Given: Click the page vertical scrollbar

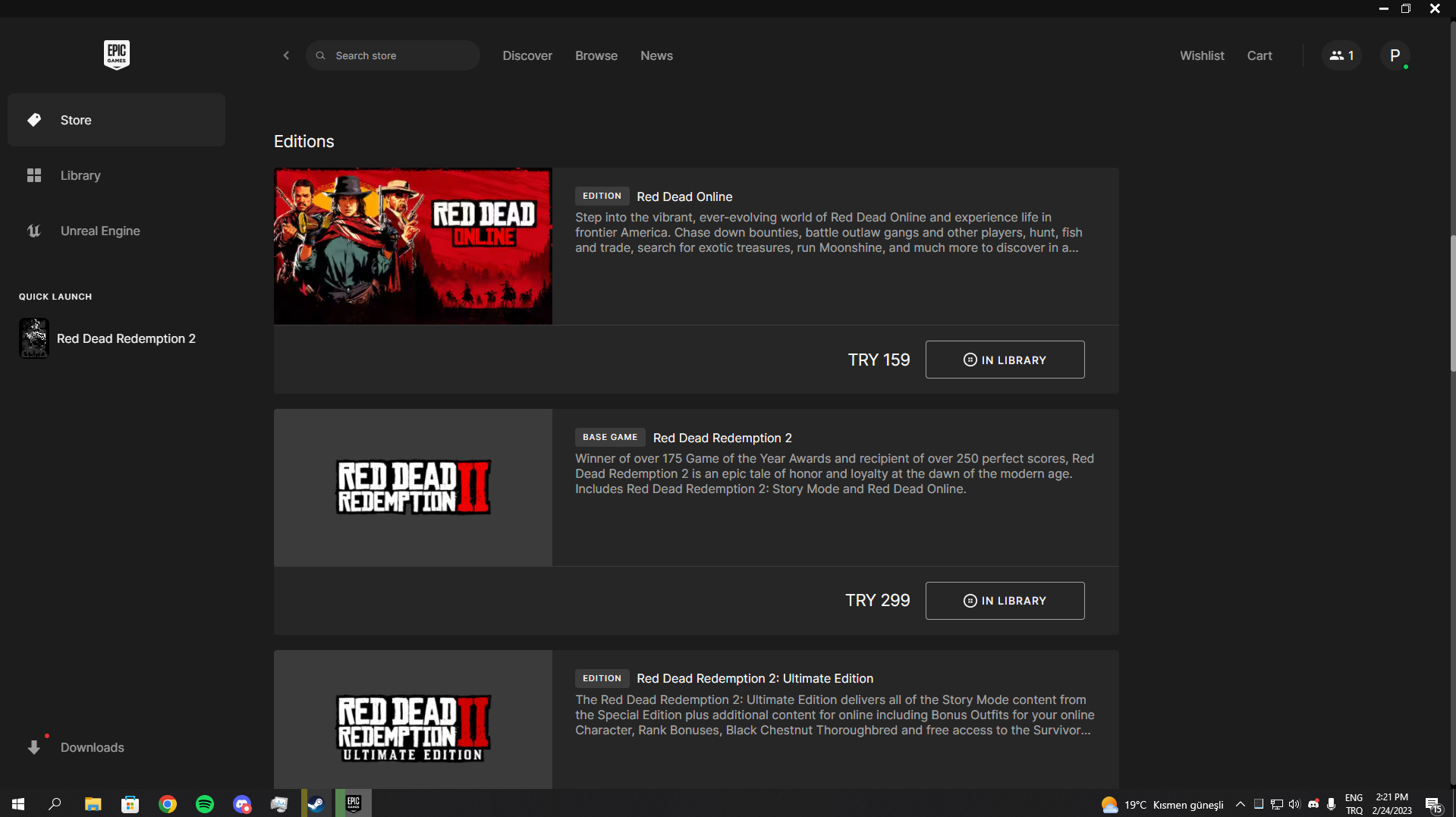Looking at the screenshot, I should pos(1452,303).
